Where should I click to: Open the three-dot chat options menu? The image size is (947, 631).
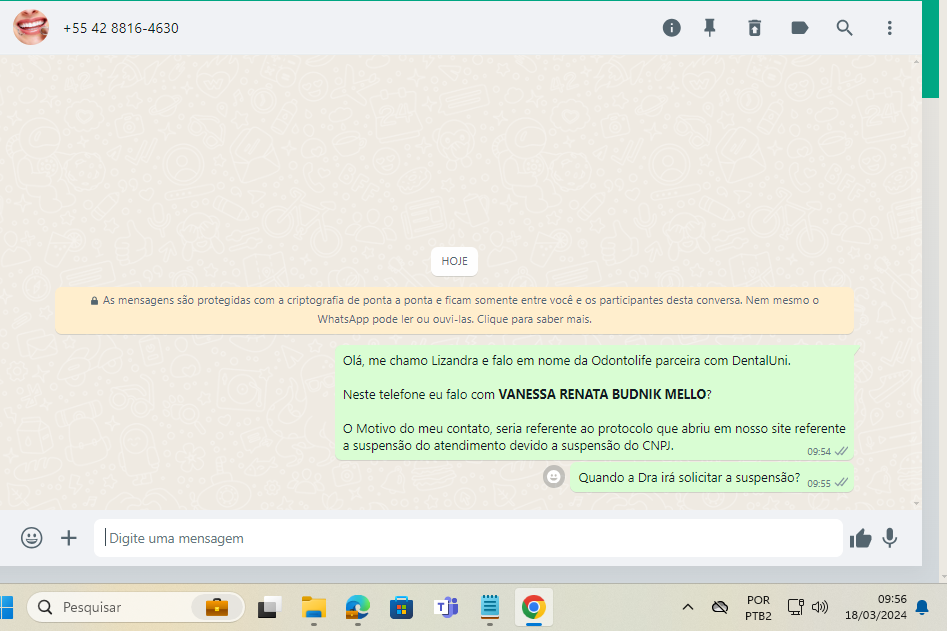[x=889, y=28]
